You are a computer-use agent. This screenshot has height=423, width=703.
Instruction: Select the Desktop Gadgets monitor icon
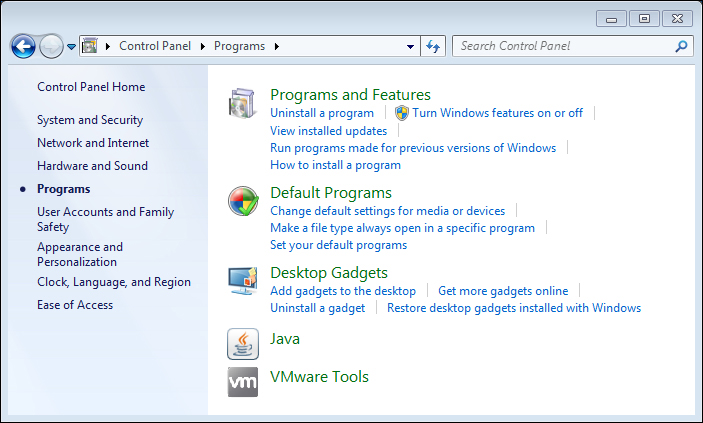click(x=243, y=281)
